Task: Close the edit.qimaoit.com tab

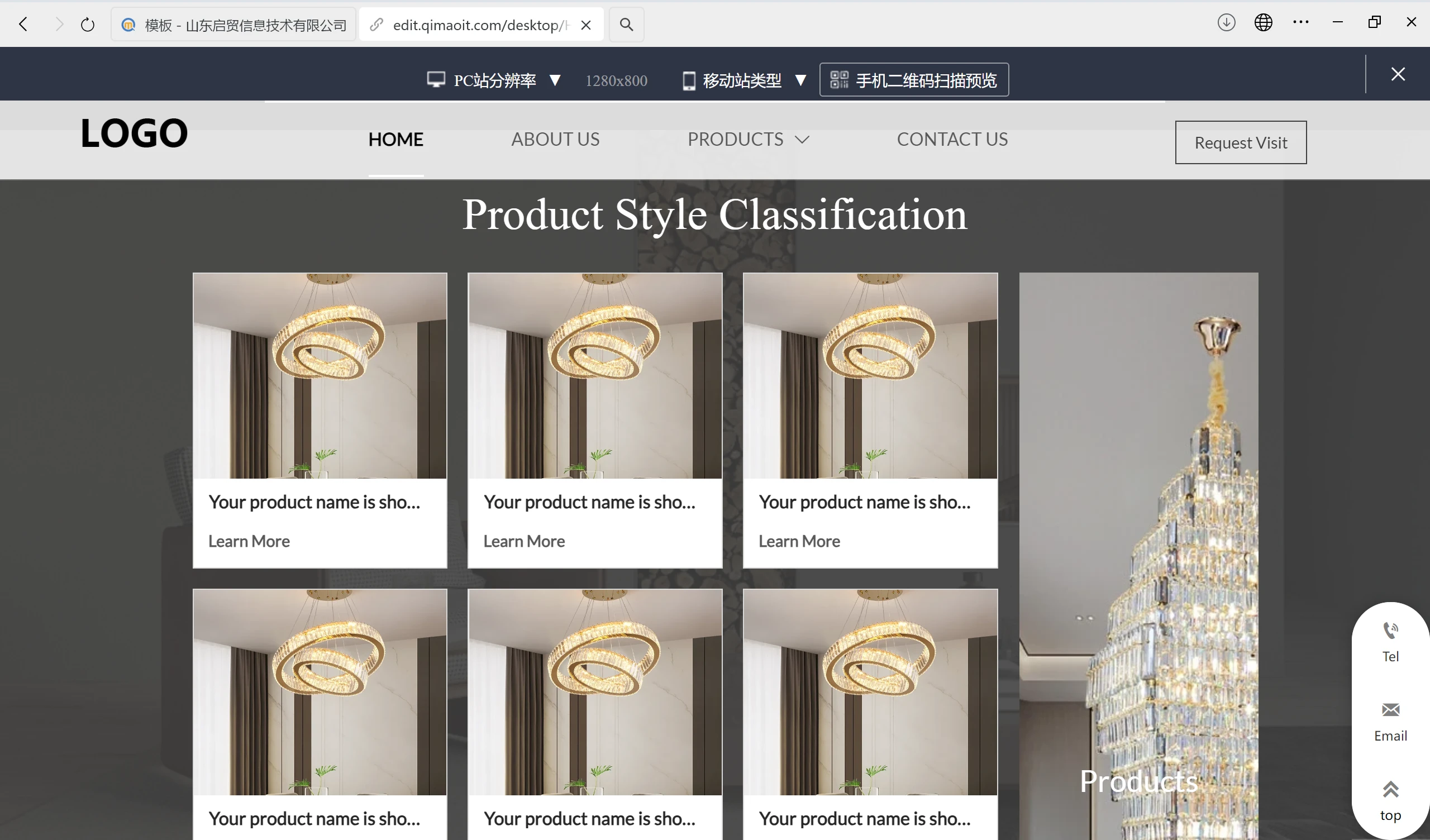Action: [x=586, y=25]
